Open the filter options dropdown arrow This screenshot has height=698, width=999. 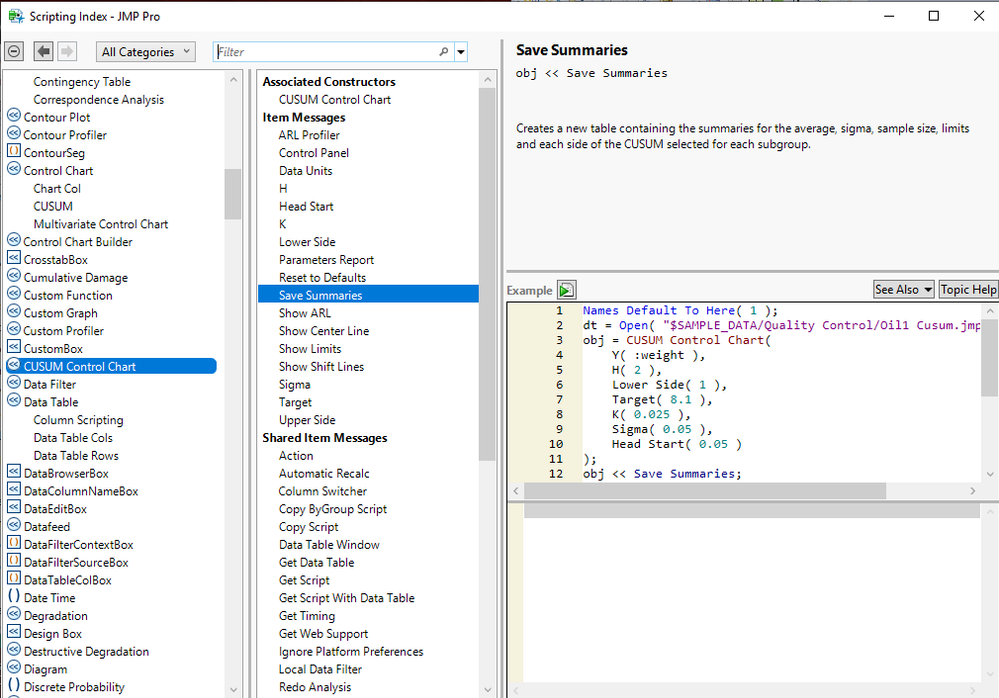pyautogui.click(x=461, y=52)
